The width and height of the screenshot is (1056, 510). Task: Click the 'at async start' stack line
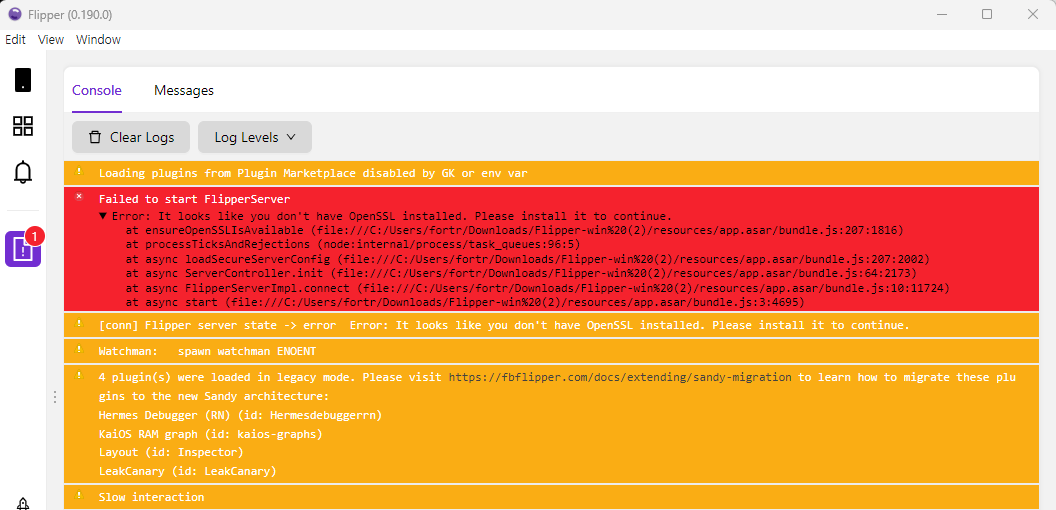pyautogui.click(x=465, y=303)
